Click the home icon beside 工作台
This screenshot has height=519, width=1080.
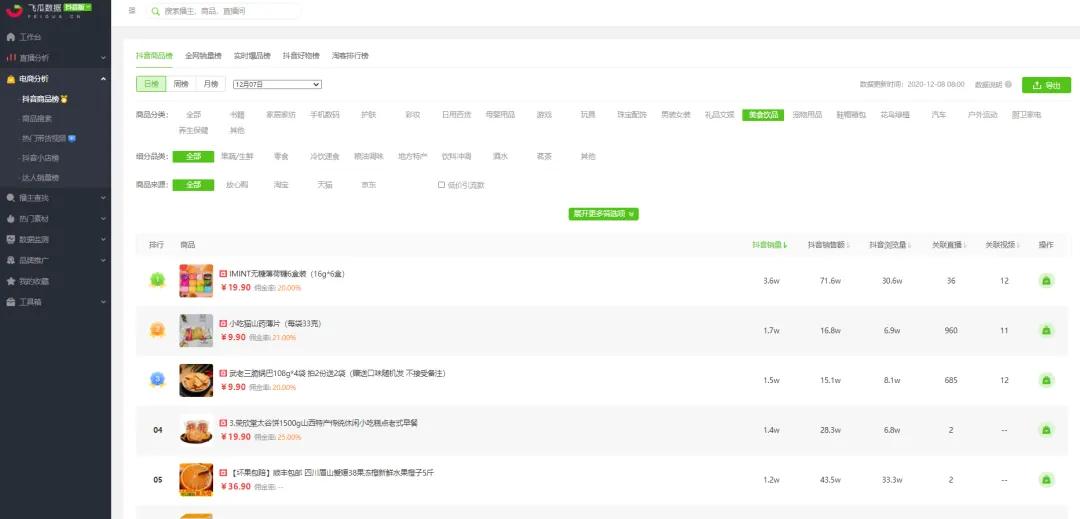(10, 37)
